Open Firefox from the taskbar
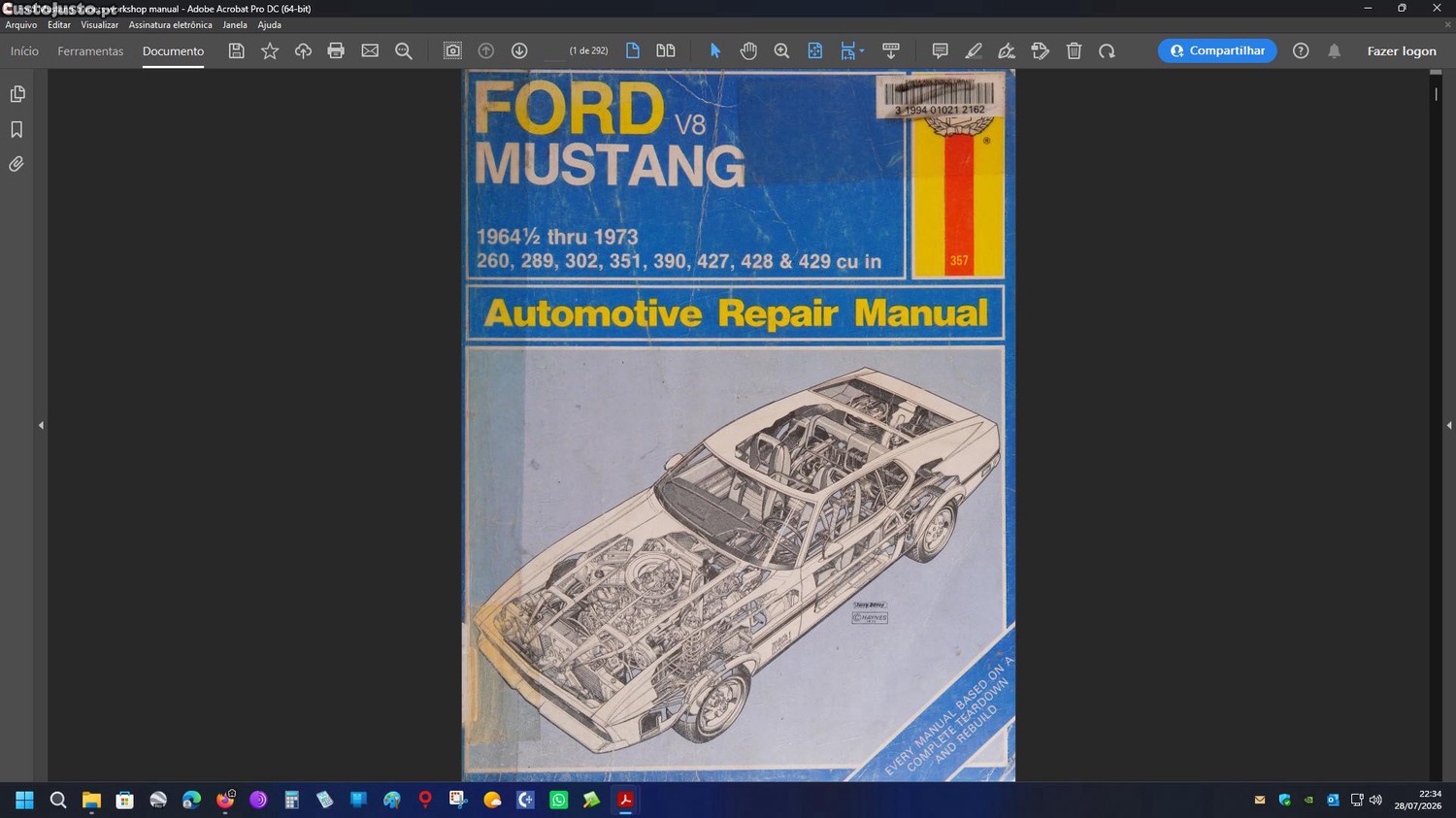The width and height of the screenshot is (1456, 818). tap(225, 800)
